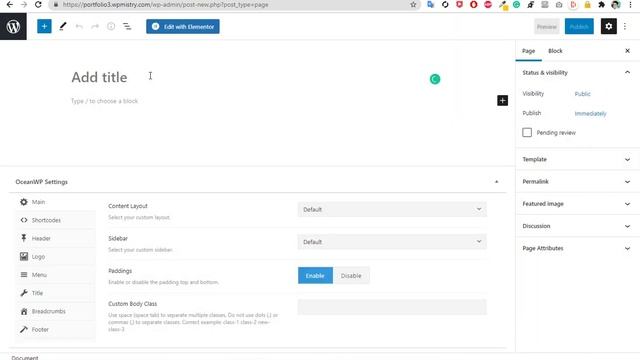Open Header tab in OceanWP Settings
This screenshot has width=640, height=360.
56,238
